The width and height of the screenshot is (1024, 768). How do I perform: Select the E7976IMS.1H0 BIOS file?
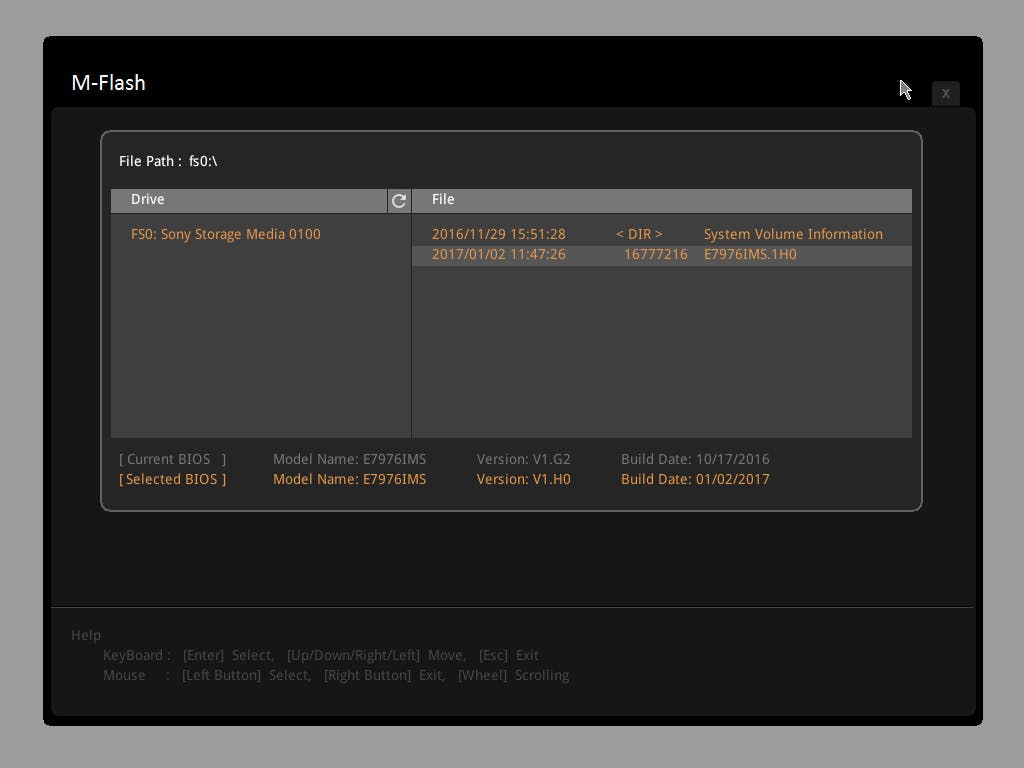point(662,255)
